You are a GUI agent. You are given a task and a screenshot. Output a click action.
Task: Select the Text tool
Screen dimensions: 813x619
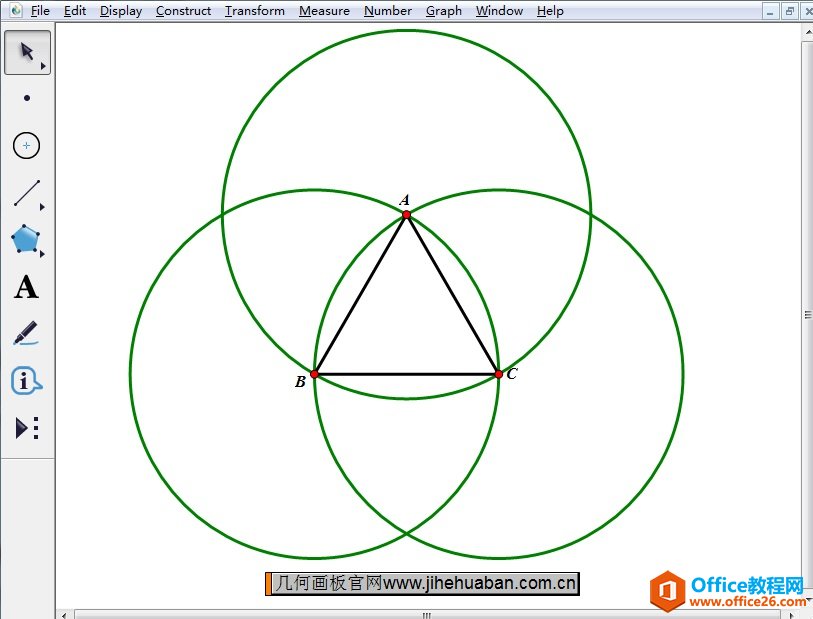[x=26, y=288]
